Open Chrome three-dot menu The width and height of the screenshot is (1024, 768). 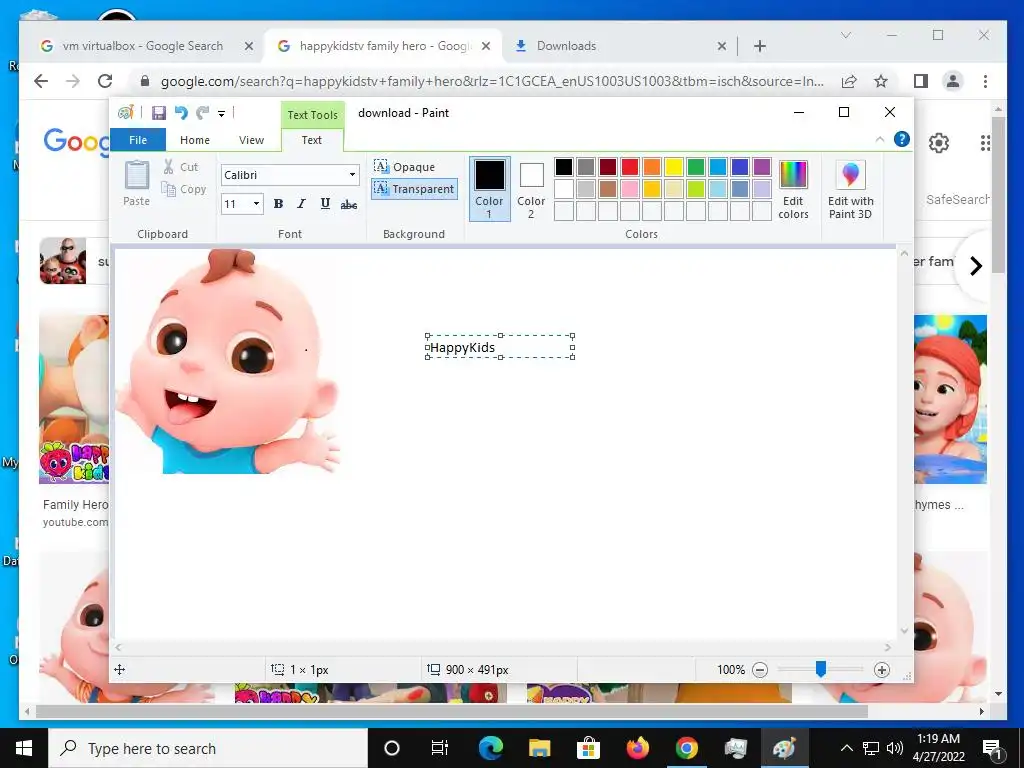tap(985, 81)
